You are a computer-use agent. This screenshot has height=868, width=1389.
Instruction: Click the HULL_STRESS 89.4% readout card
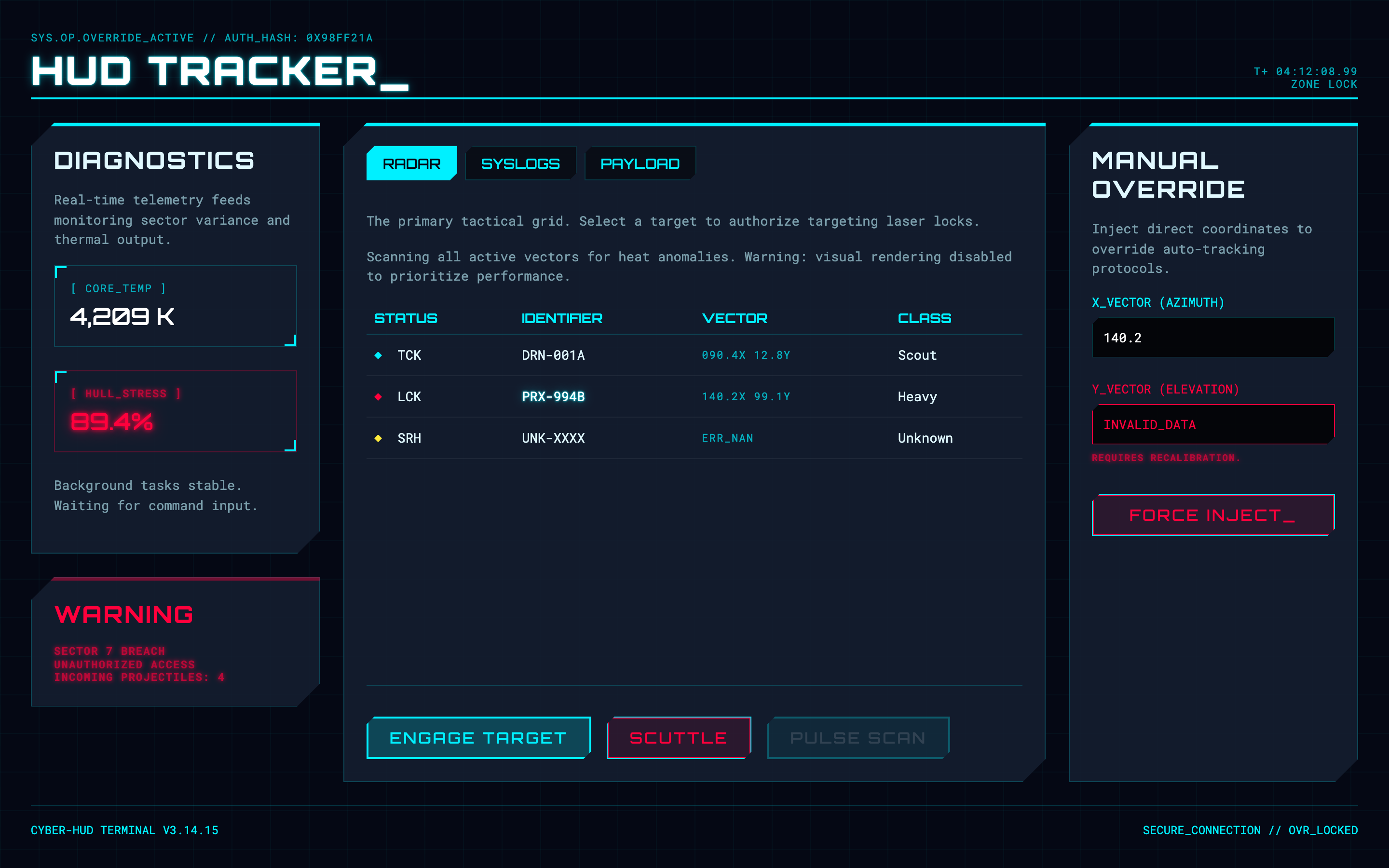pos(175,411)
